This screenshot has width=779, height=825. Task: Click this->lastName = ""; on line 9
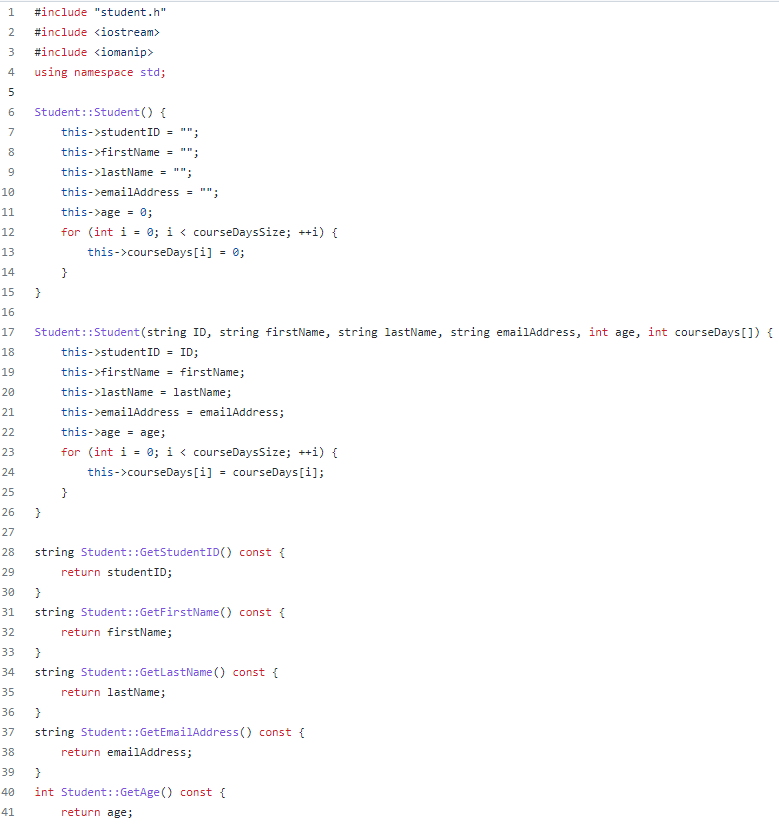coord(126,172)
